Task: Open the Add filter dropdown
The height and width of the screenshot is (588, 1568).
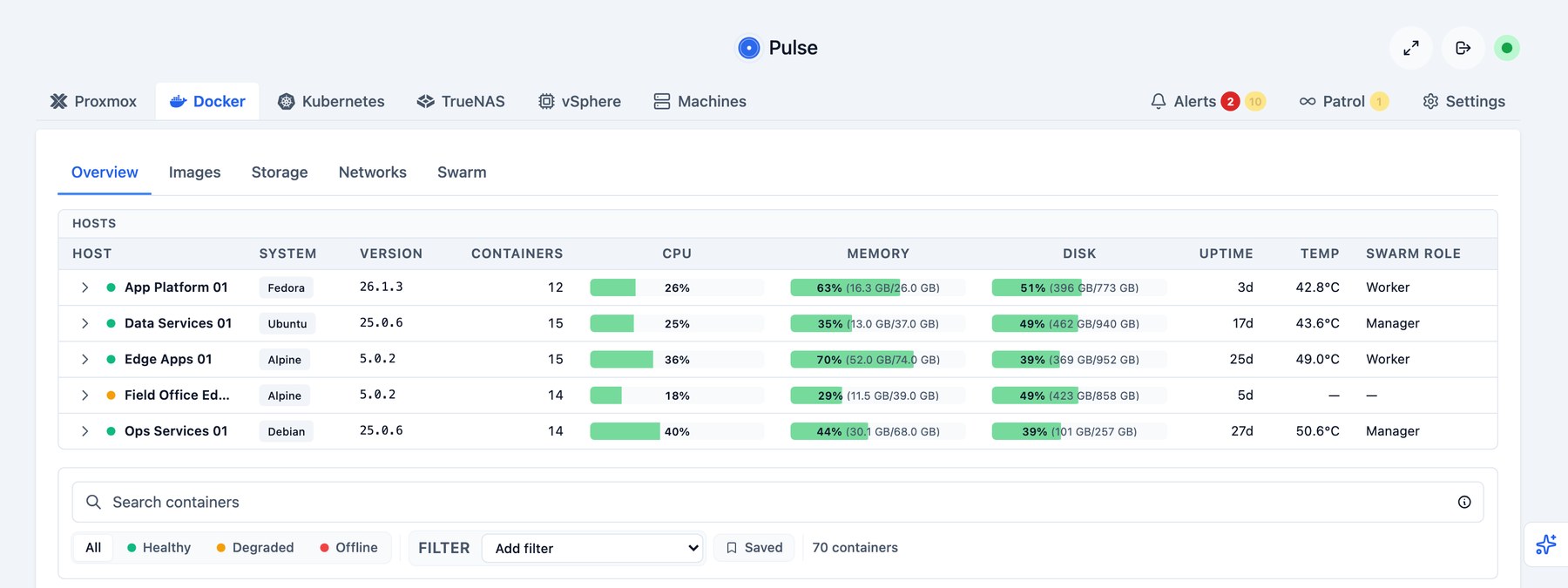Action: pos(592,548)
